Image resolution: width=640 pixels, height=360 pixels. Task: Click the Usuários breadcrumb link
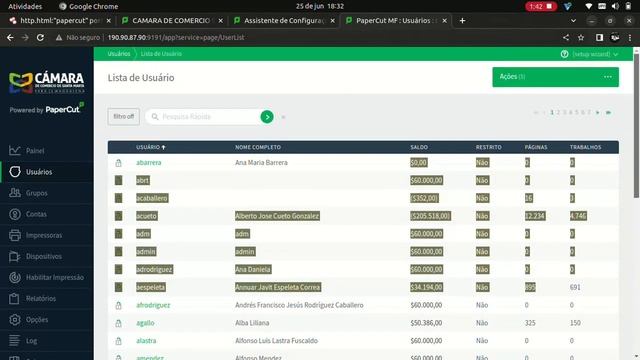tap(119, 54)
